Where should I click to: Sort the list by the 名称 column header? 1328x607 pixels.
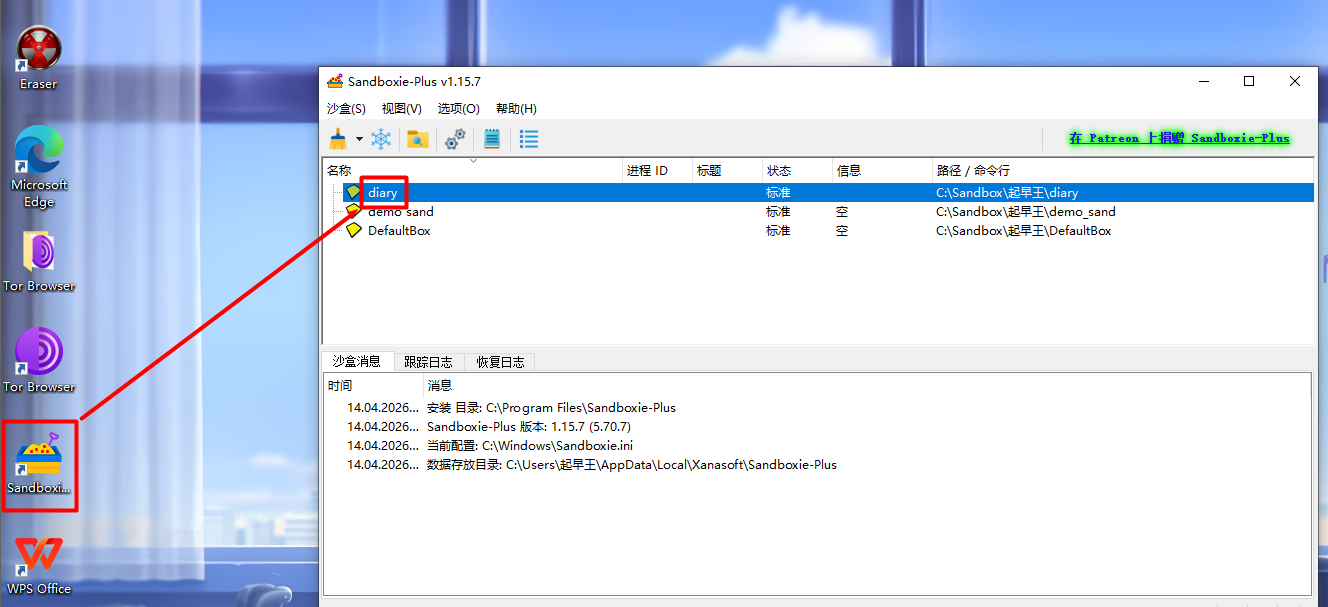(x=340, y=171)
